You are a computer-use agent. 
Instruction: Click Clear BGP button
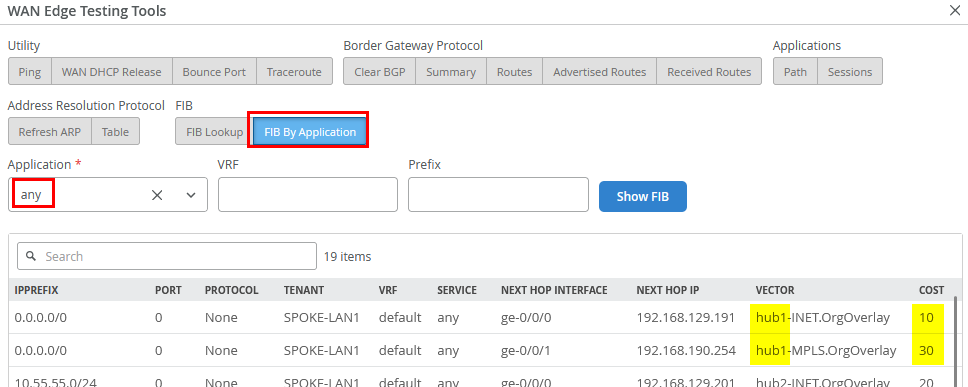click(x=380, y=72)
